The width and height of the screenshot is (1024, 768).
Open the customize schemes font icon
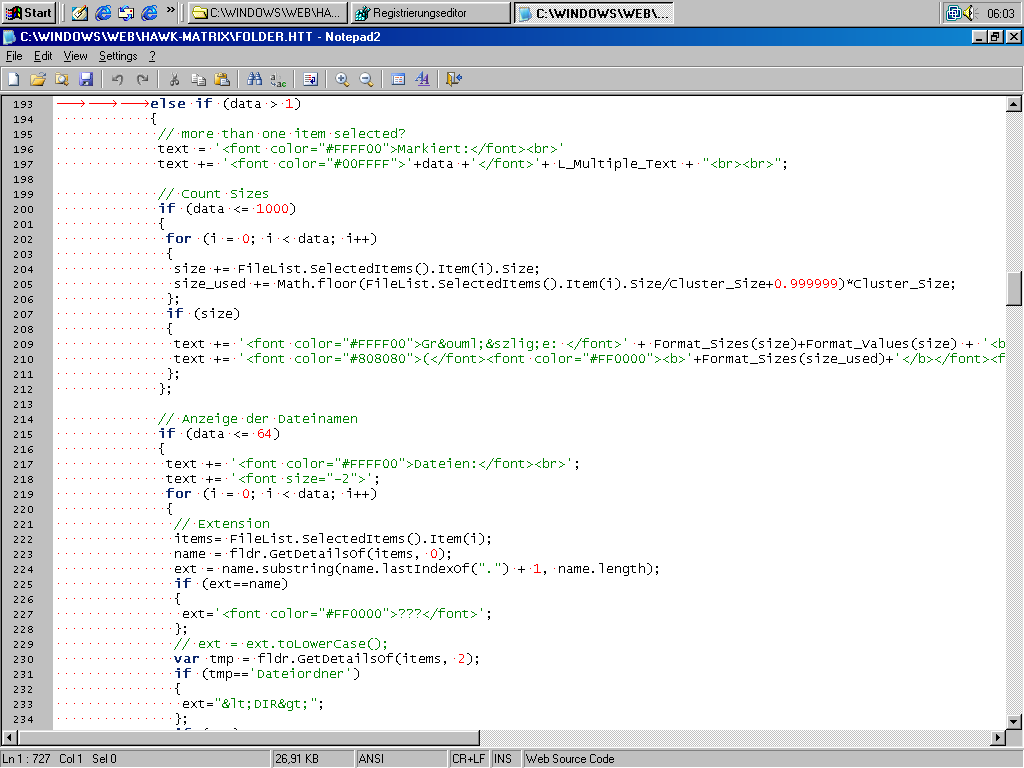click(423, 80)
